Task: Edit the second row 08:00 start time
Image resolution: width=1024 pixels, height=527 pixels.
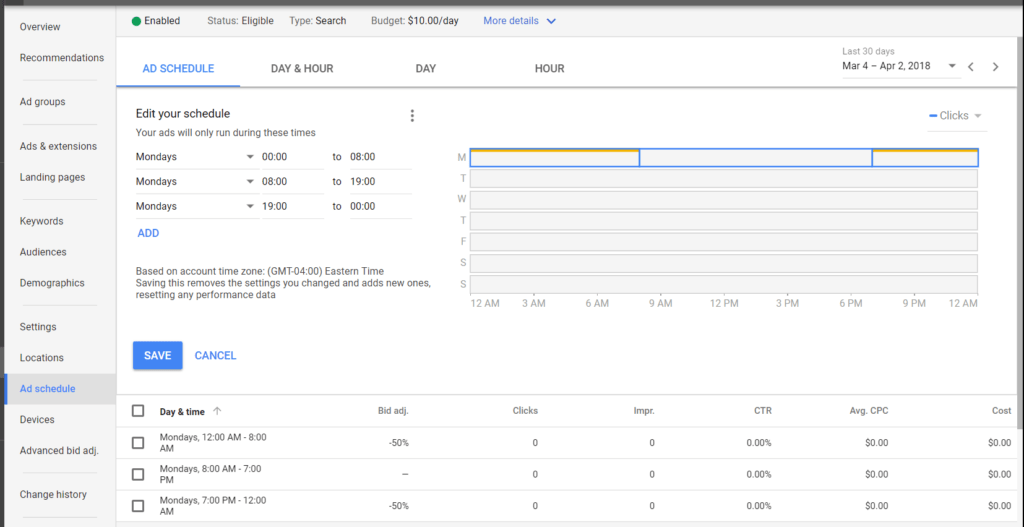Action: coord(293,182)
